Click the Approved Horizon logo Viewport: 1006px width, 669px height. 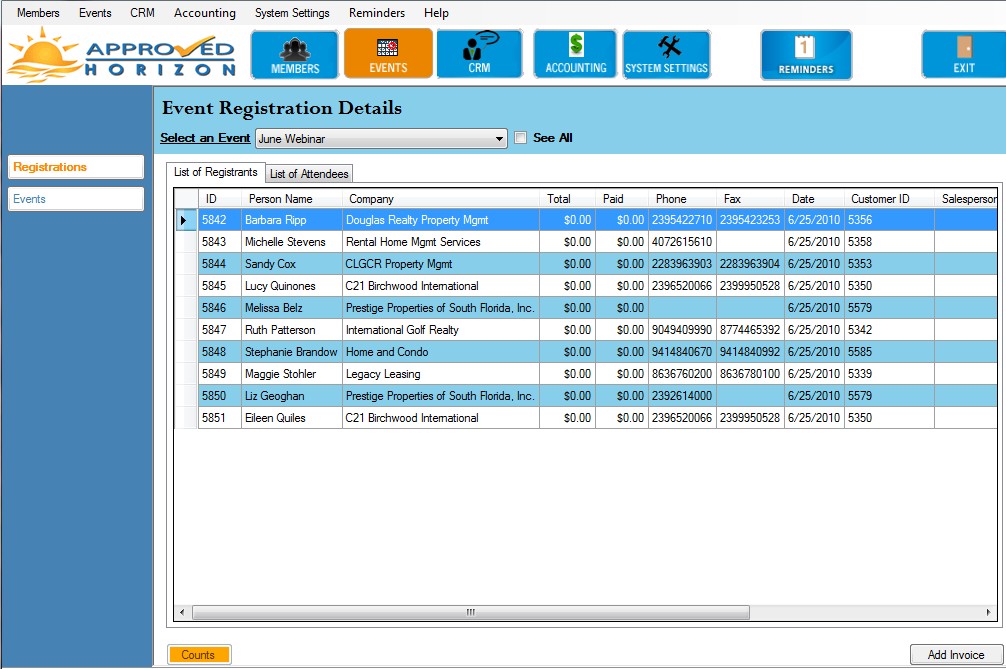coord(121,55)
